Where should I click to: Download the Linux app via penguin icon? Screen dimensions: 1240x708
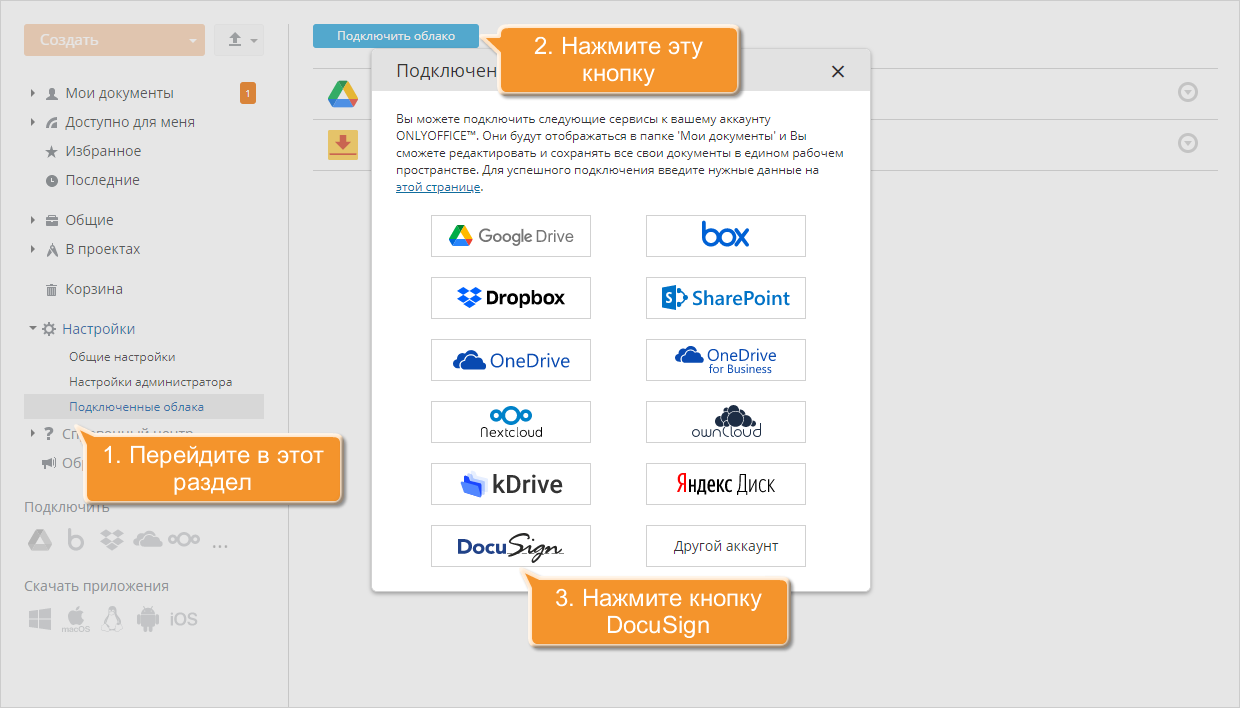click(x=113, y=619)
